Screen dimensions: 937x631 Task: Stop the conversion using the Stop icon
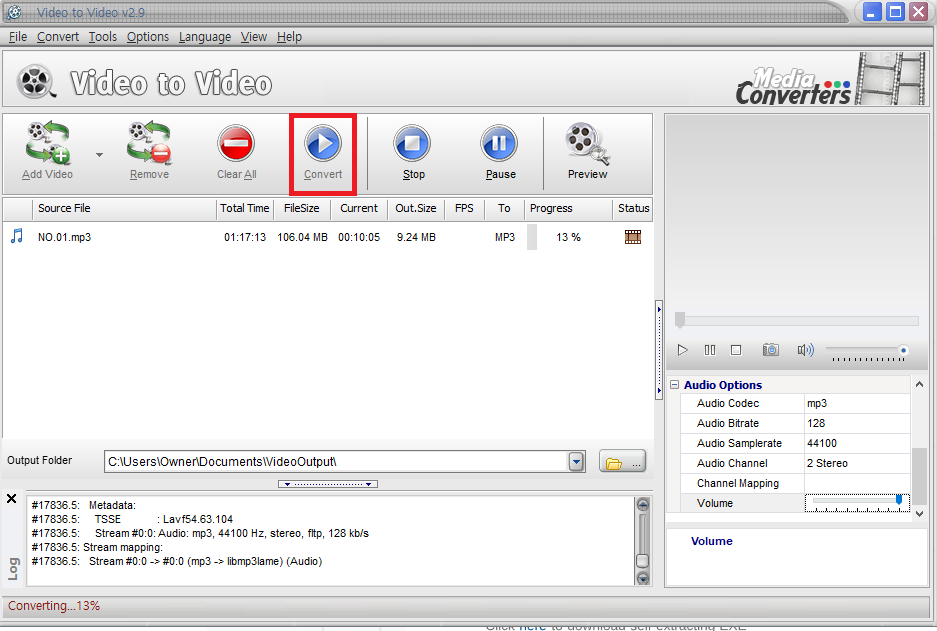click(x=412, y=145)
